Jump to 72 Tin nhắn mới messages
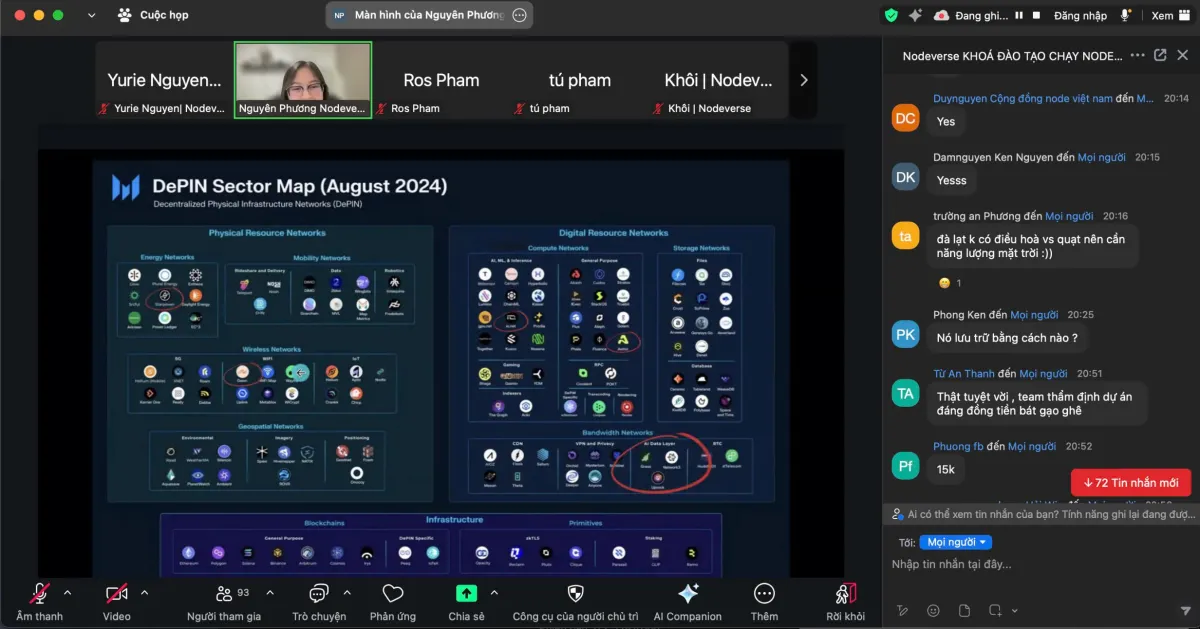1200x629 pixels. click(x=1130, y=483)
